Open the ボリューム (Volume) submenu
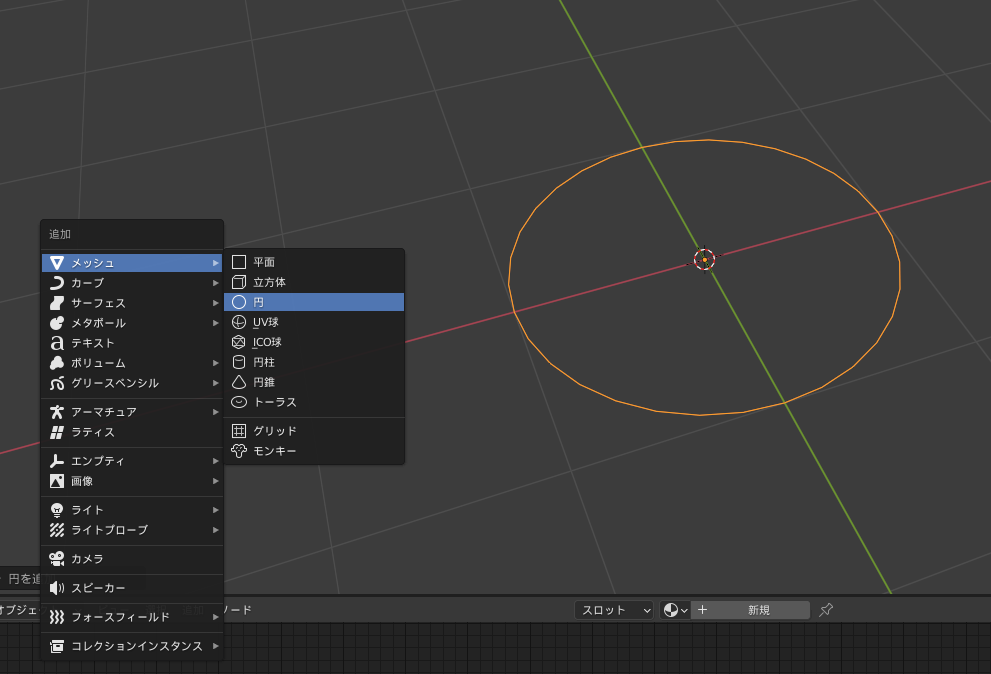This screenshot has height=674, width=991. pyautogui.click(x=131, y=363)
